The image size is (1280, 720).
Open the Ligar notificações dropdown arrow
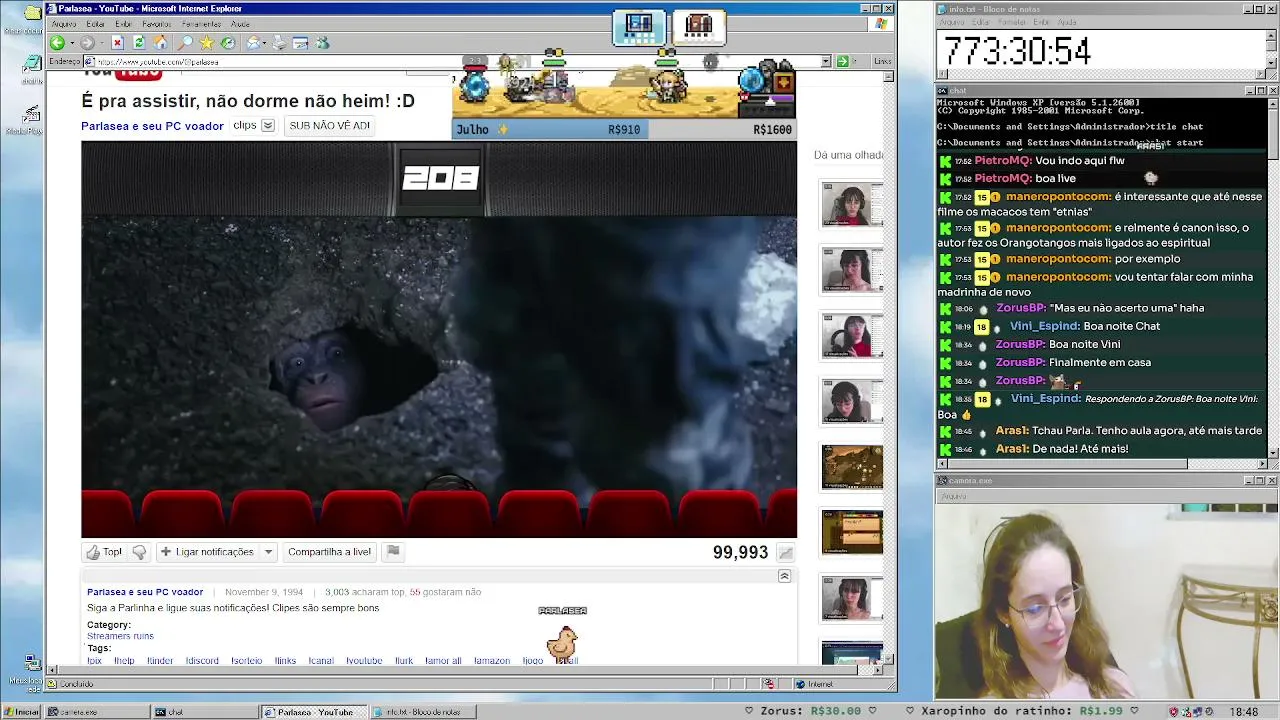click(x=268, y=552)
